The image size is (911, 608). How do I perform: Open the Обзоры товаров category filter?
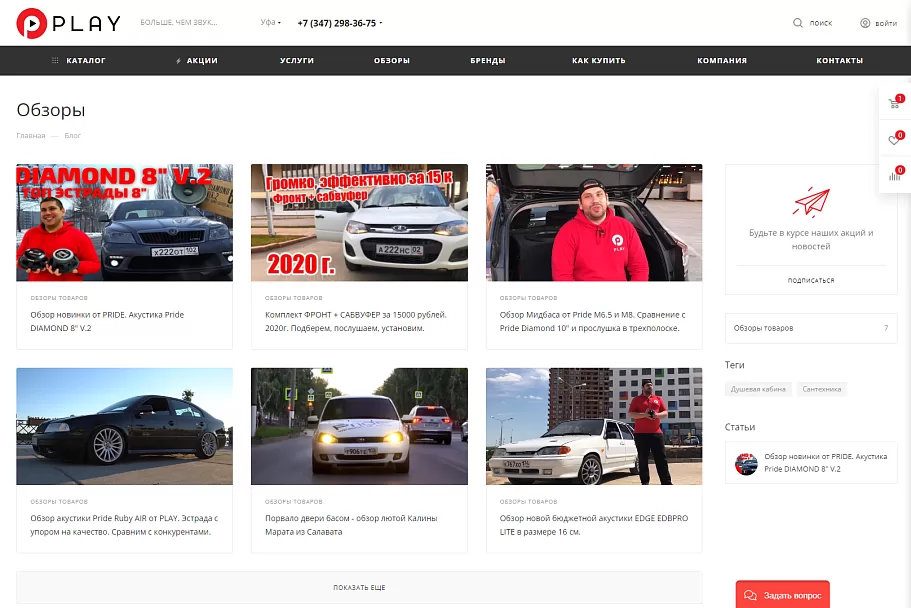pos(810,328)
